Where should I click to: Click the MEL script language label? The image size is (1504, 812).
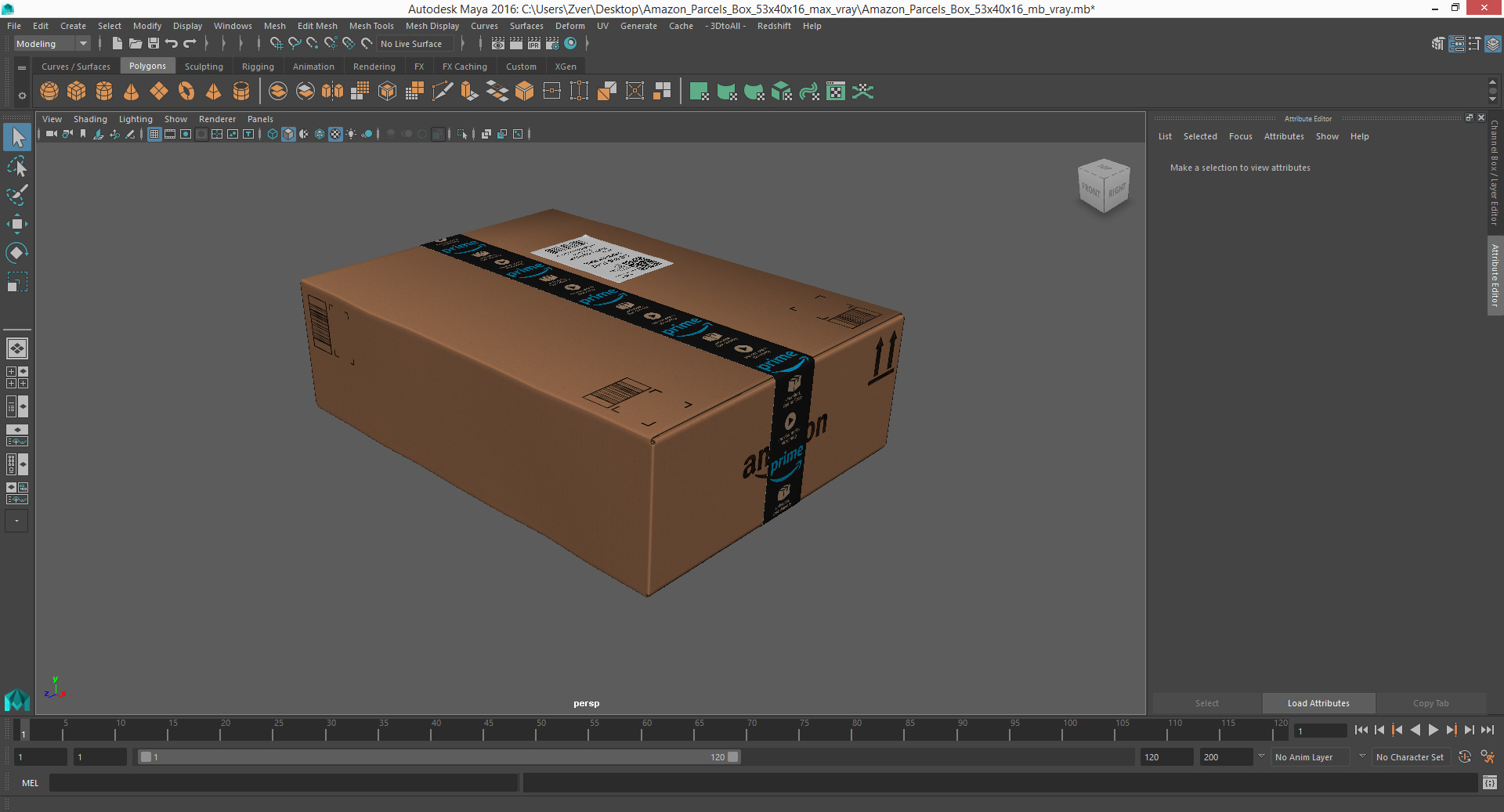pos(30,783)
